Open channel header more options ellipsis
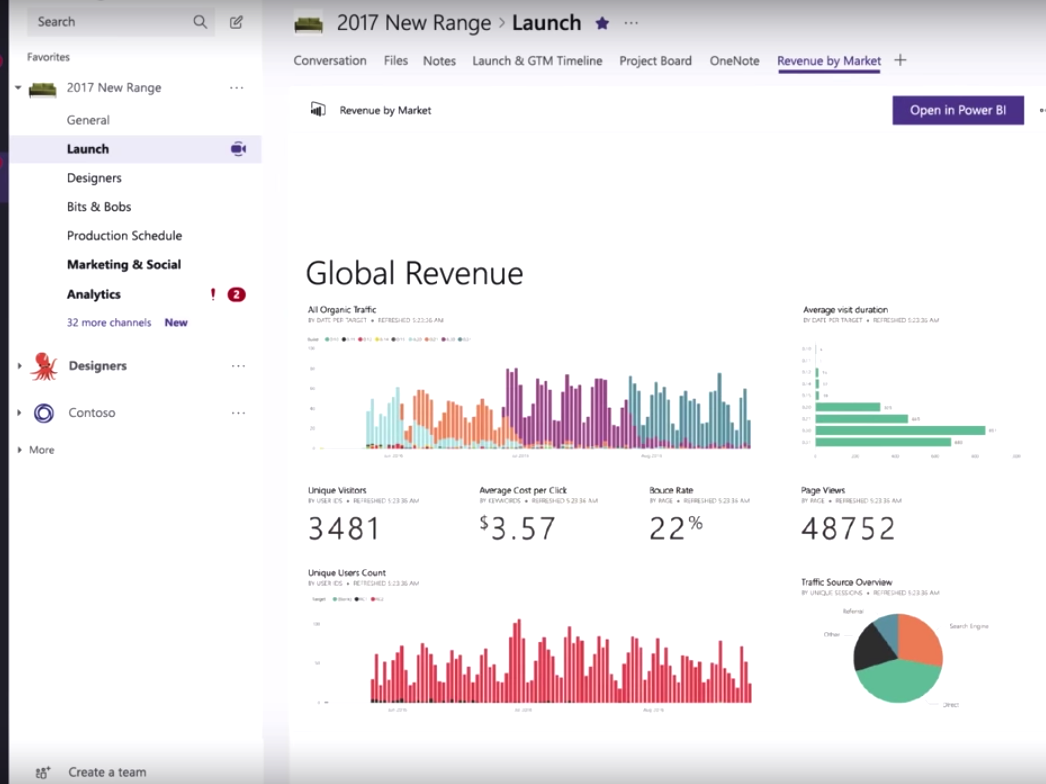 [631, 23]
